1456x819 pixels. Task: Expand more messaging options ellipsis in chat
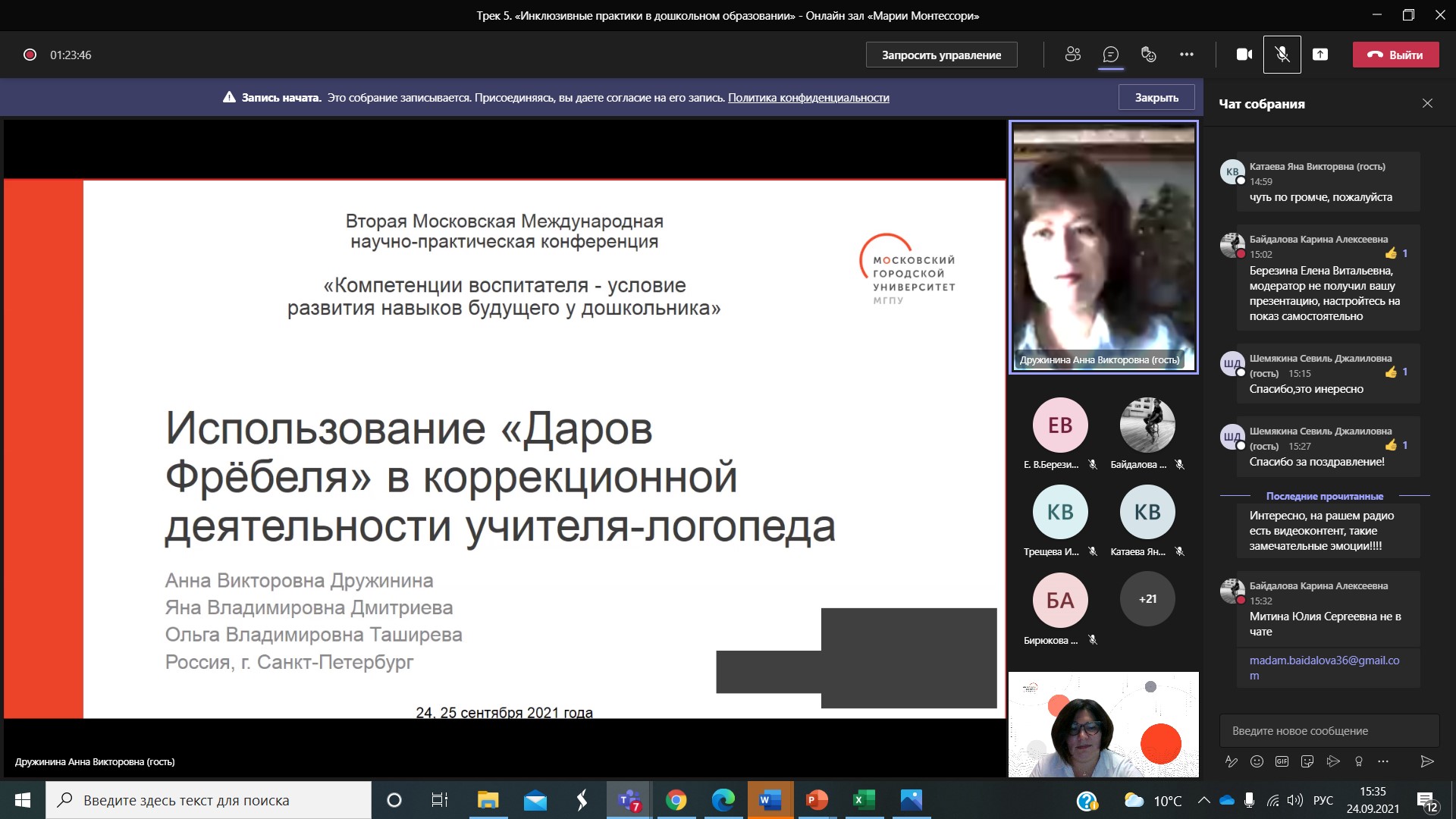click(x=1383, y=761)
